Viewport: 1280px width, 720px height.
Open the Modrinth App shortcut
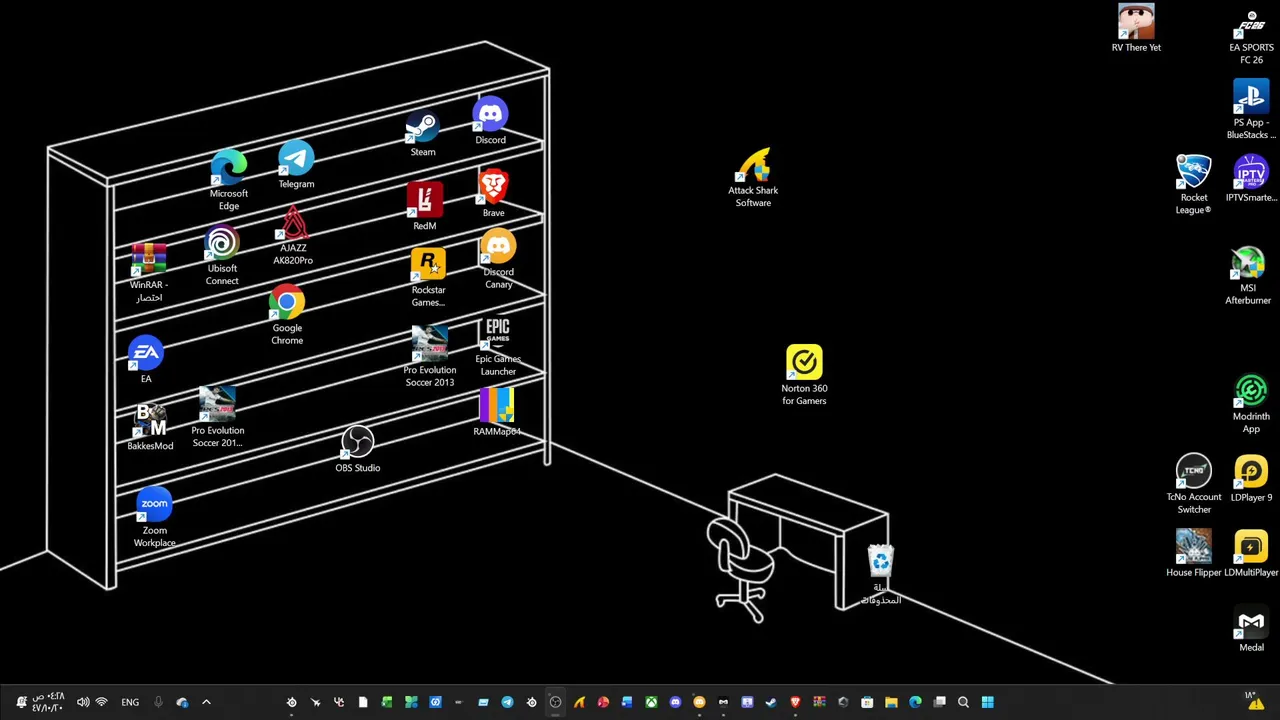tap(1251, 404)
